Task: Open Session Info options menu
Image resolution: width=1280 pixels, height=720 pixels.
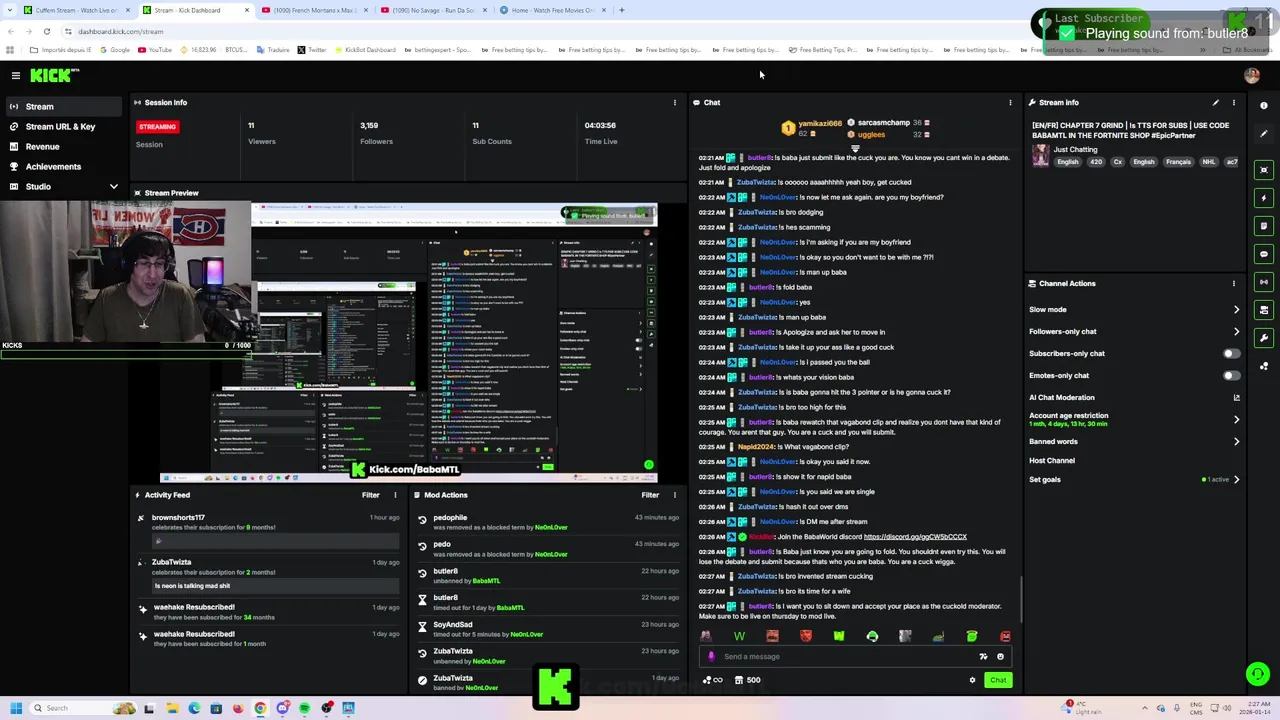Action: pos(674,102)
